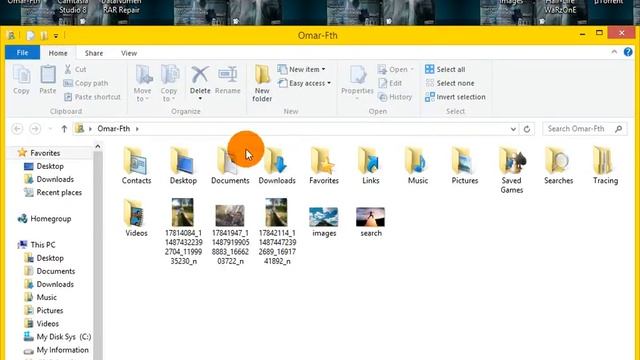Select the Tracing folder
This screenshot has height=360, width=640.
[x=605, y=166]
